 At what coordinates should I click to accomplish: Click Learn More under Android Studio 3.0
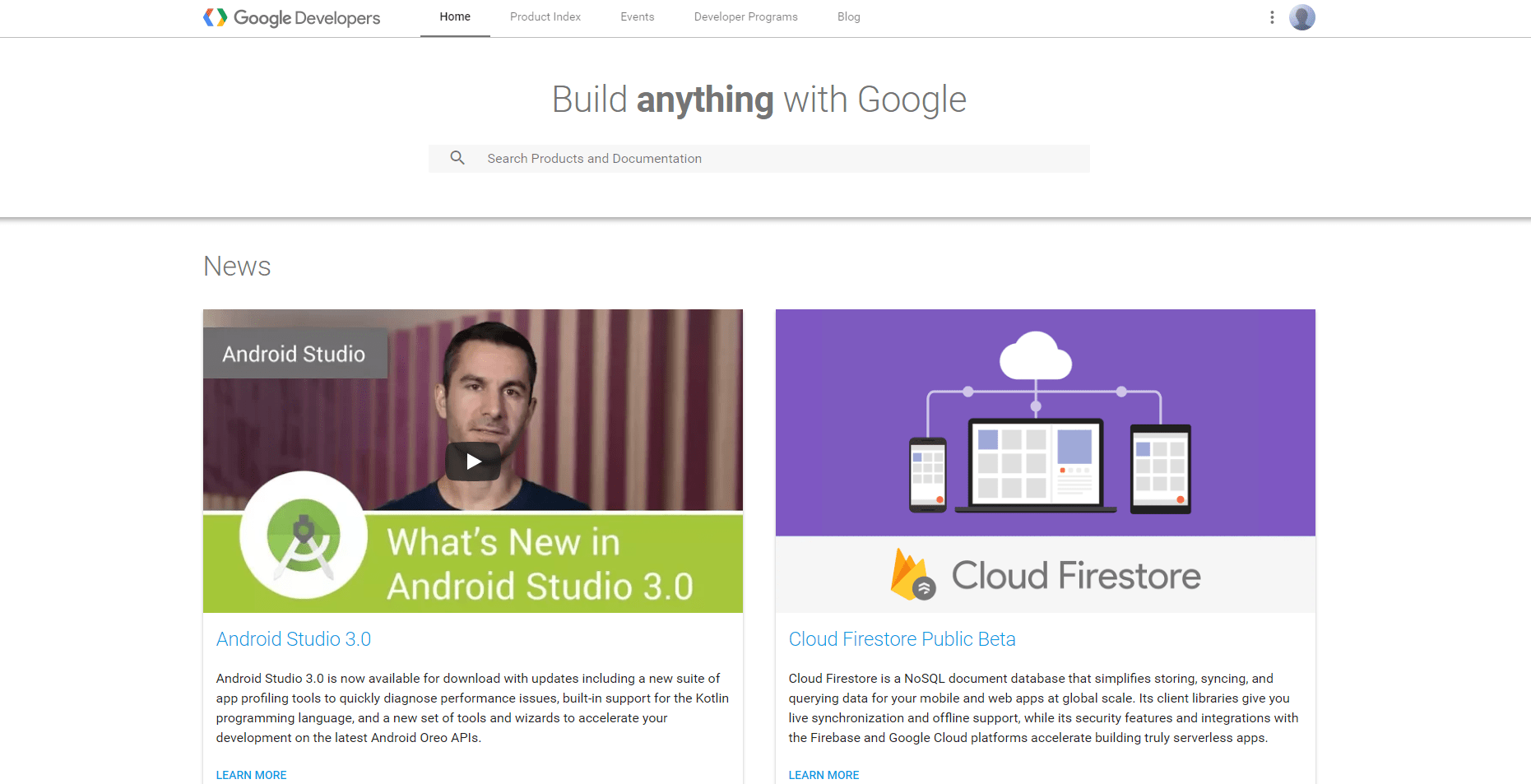pos(251,775)
